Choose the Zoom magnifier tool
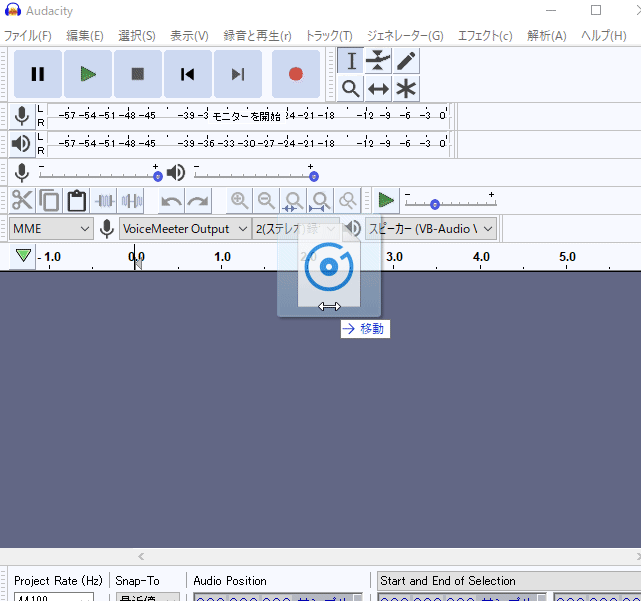This screenshot has width=641, height=601. [x=351, y=89]
